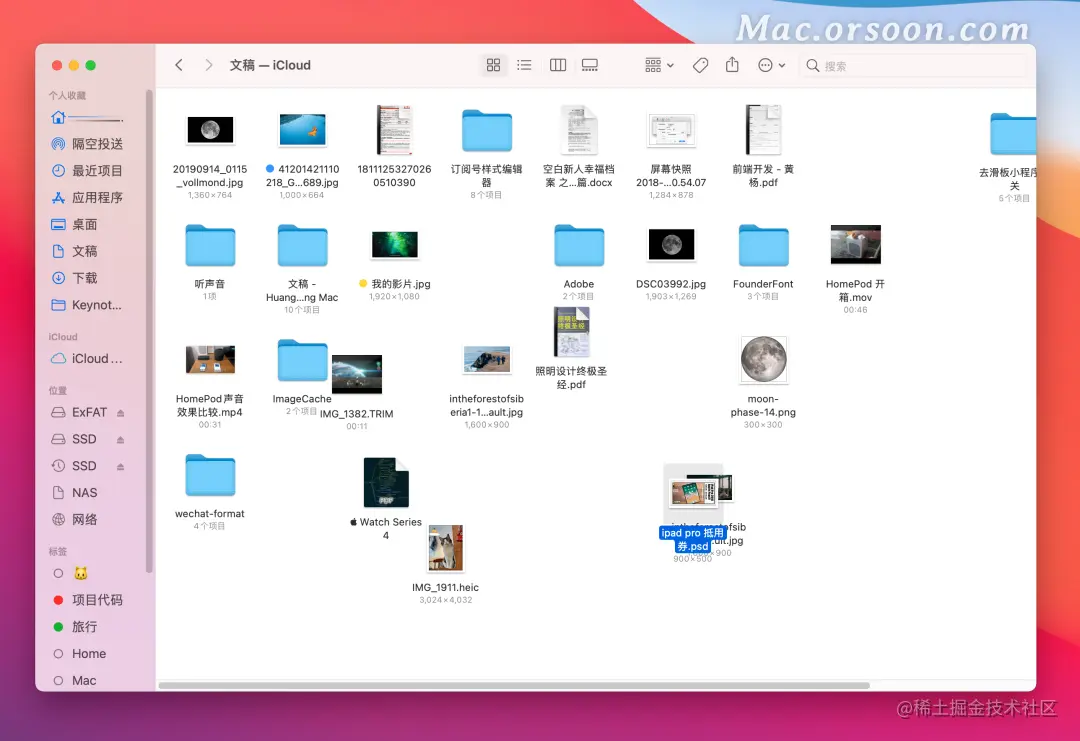The width and height of the screenshot is (1080, 741).
Task: Select 听声音 folder
Action: click(210, 246)
